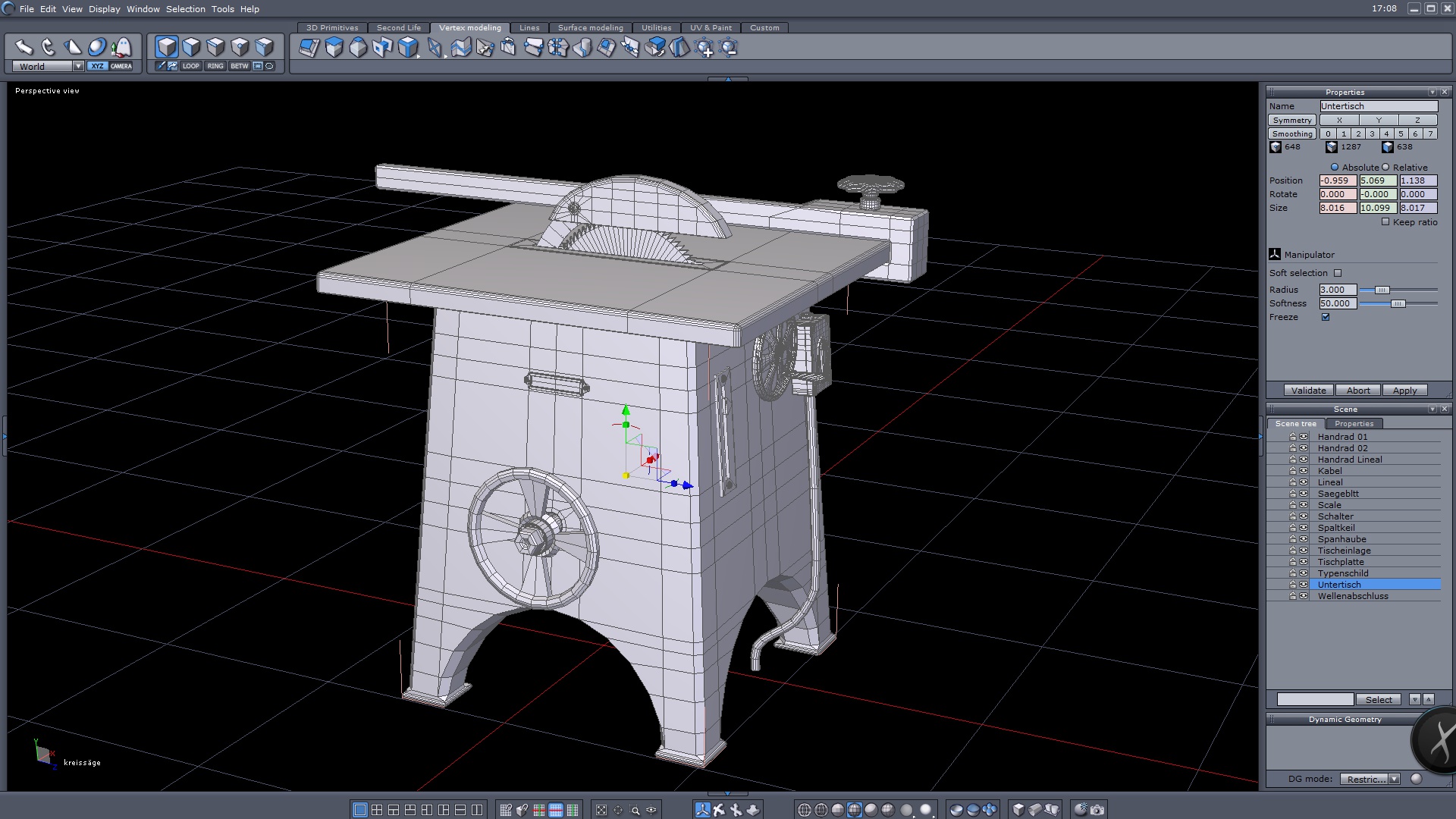Image resolution: width=1456 pixels, height=819 pixels.
Task: Click the Apply button
Action: 1404,391
